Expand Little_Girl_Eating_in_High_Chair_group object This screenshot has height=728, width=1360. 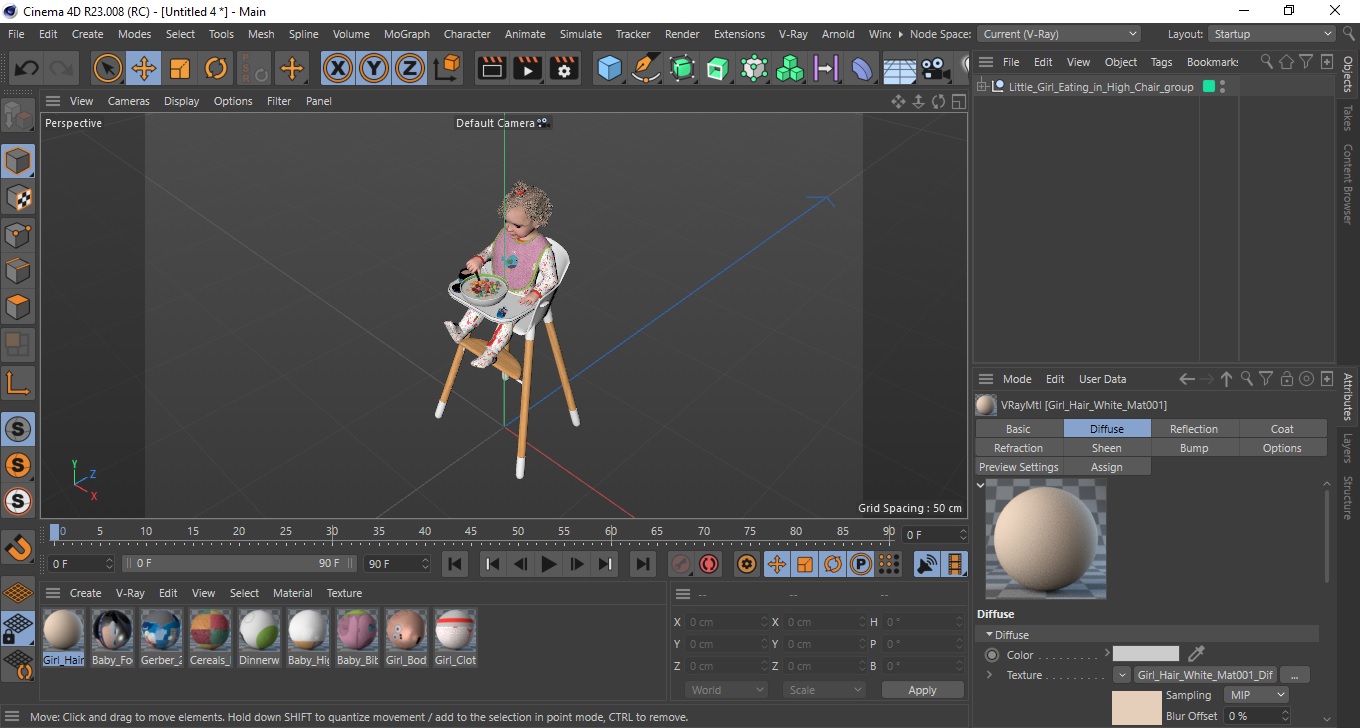pos(982,87)
